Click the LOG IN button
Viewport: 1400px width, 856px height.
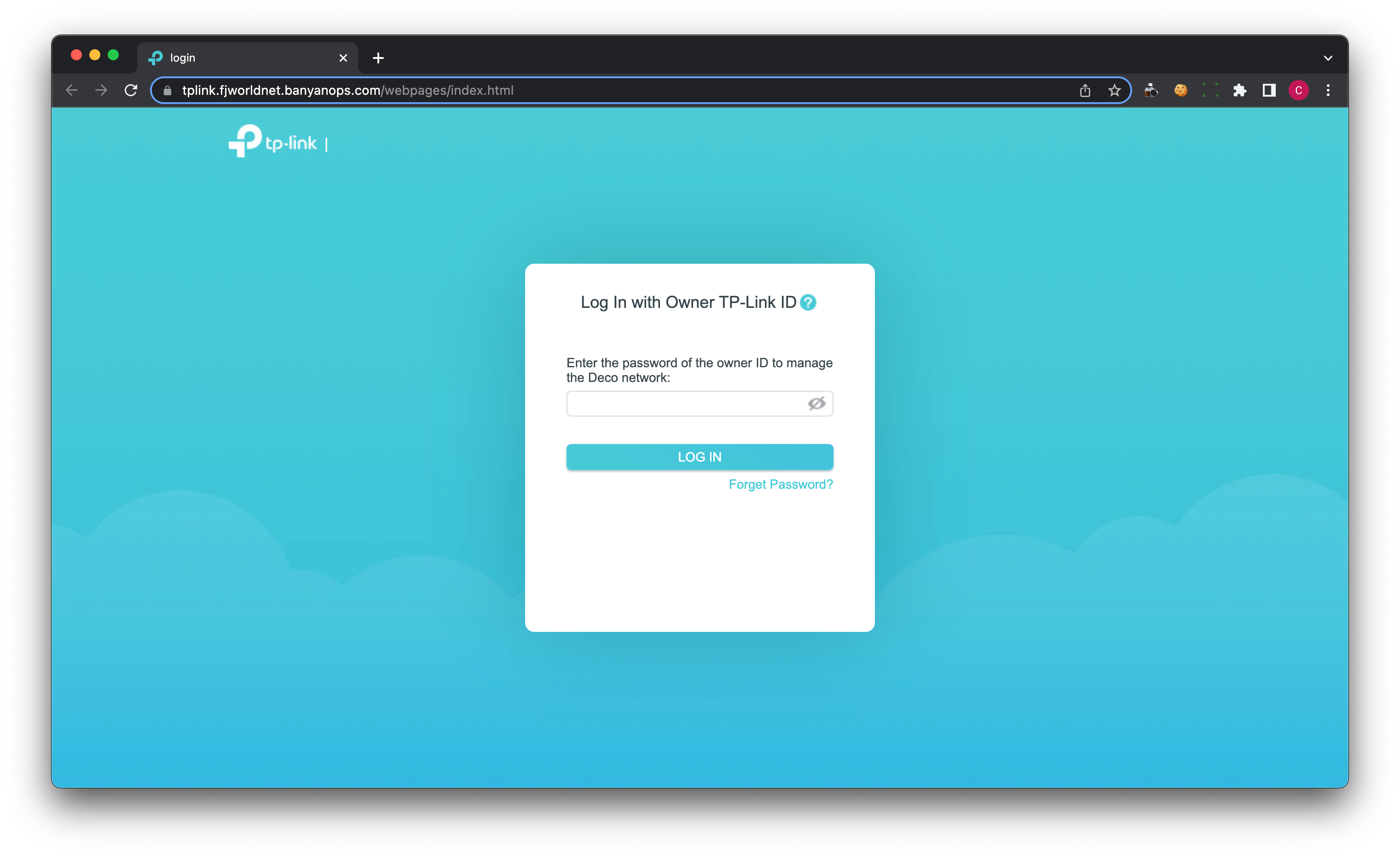click(700, 457)
